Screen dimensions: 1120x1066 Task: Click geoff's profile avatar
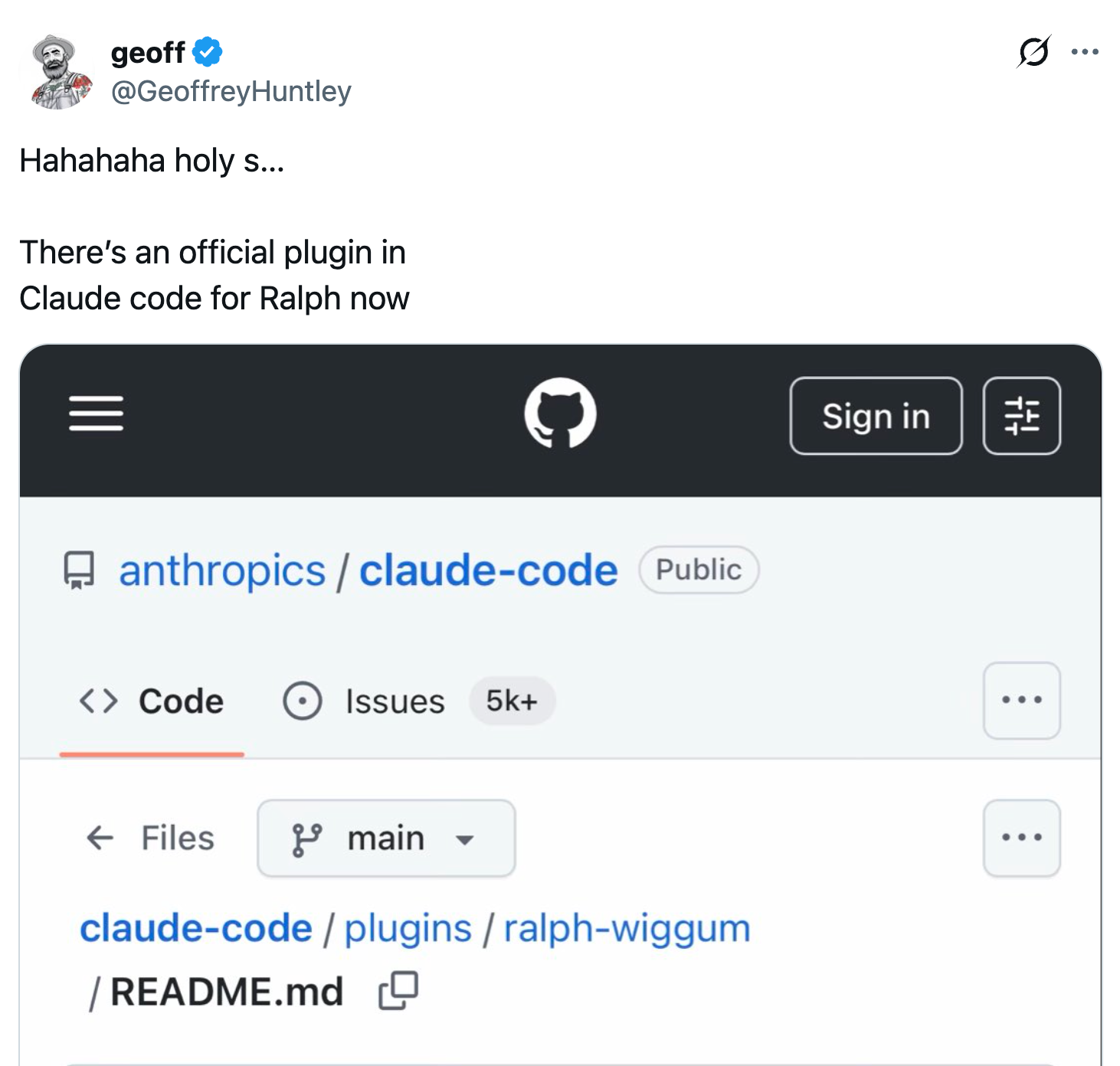tap(57, 73)
